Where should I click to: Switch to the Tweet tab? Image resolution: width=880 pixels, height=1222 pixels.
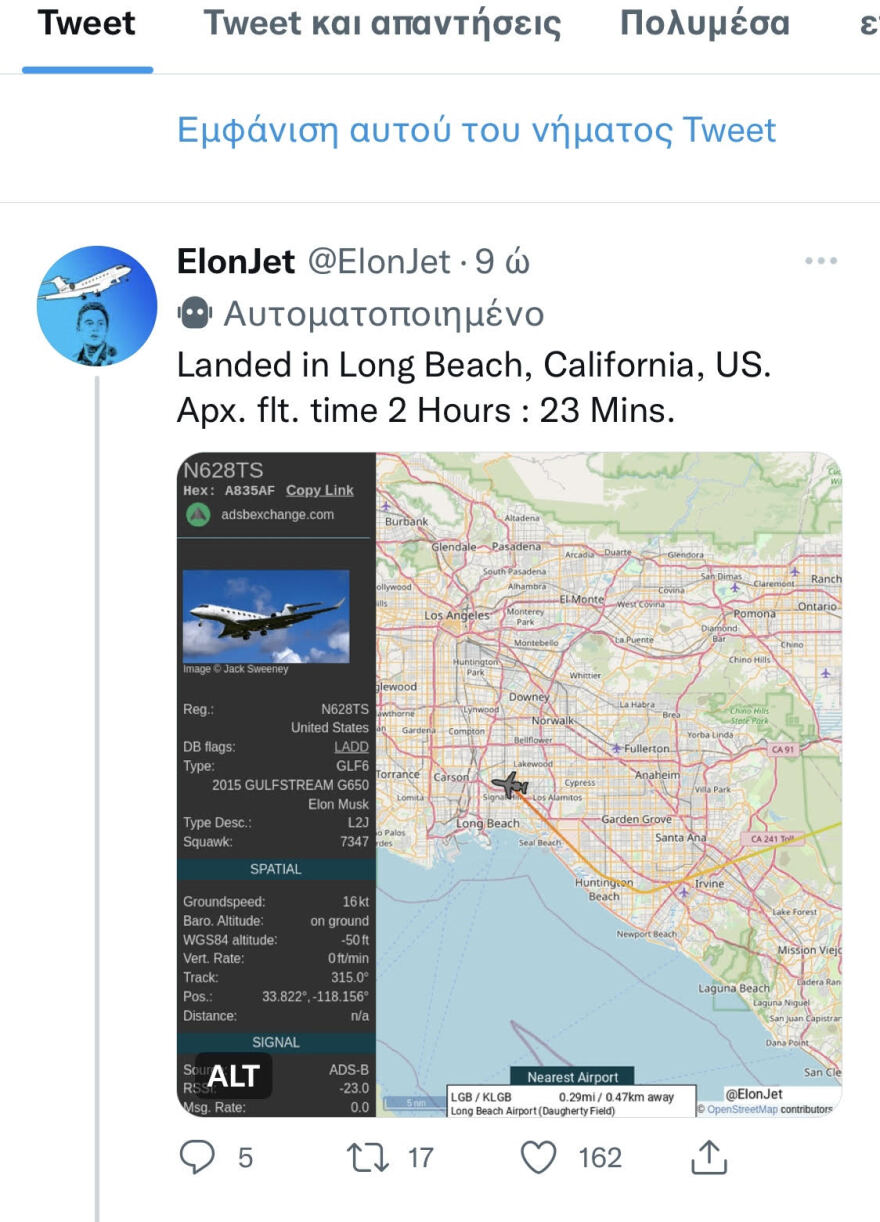[87, 24]
